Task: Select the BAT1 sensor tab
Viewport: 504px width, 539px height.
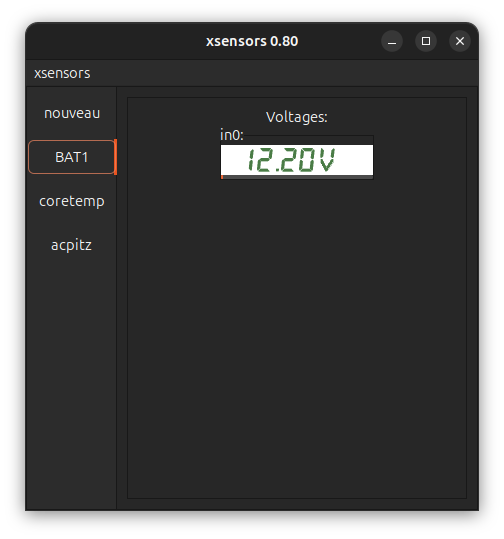Action: (72, 157)
